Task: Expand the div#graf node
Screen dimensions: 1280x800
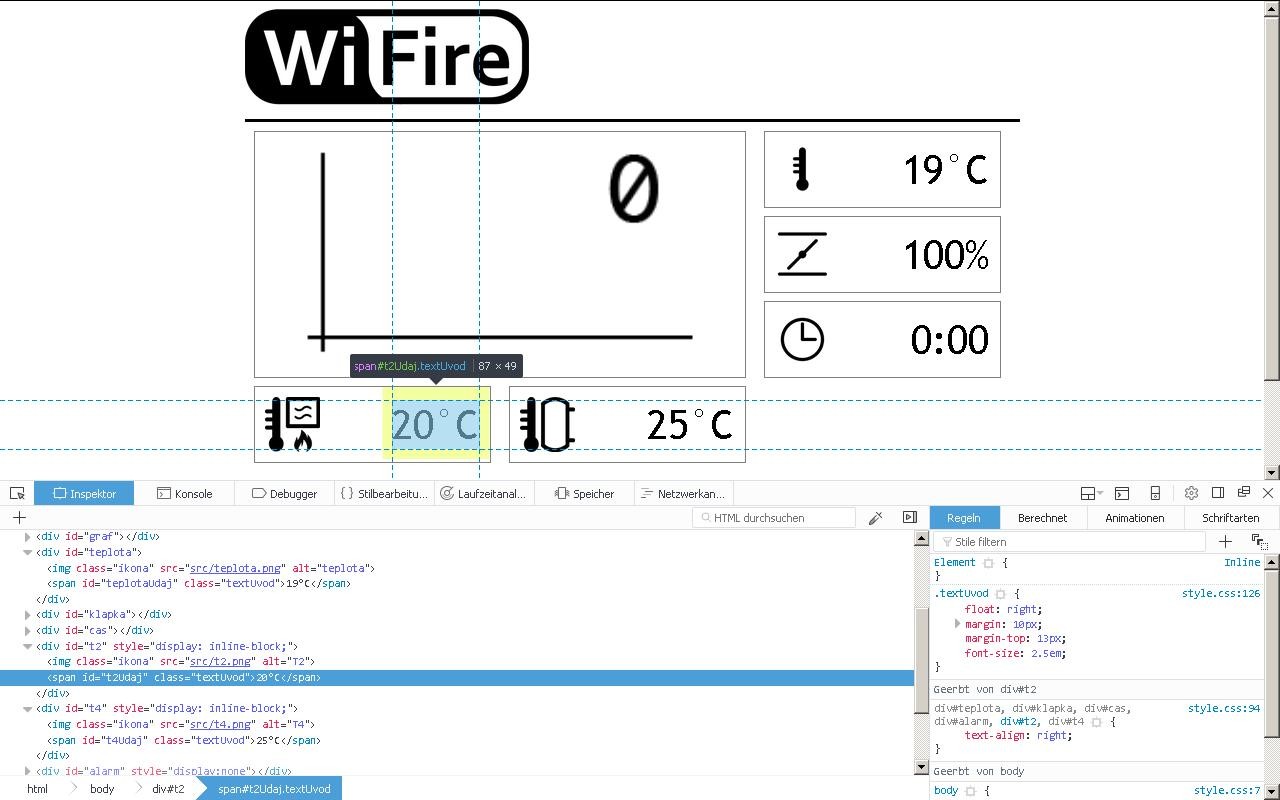Action: click(x=28, y=537)
